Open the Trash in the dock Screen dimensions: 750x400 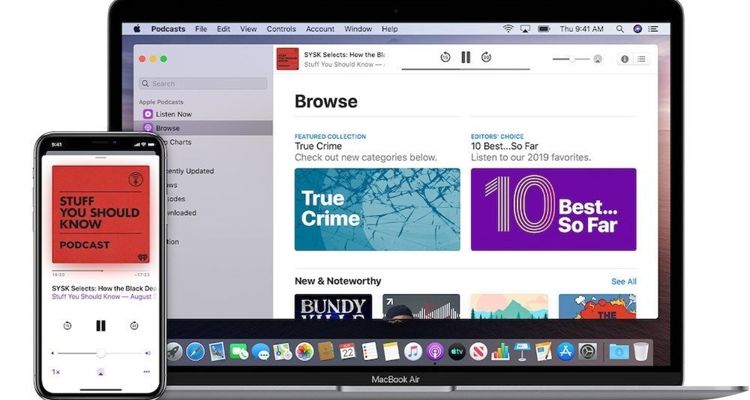pyautogui.click(x=641, y=352)
